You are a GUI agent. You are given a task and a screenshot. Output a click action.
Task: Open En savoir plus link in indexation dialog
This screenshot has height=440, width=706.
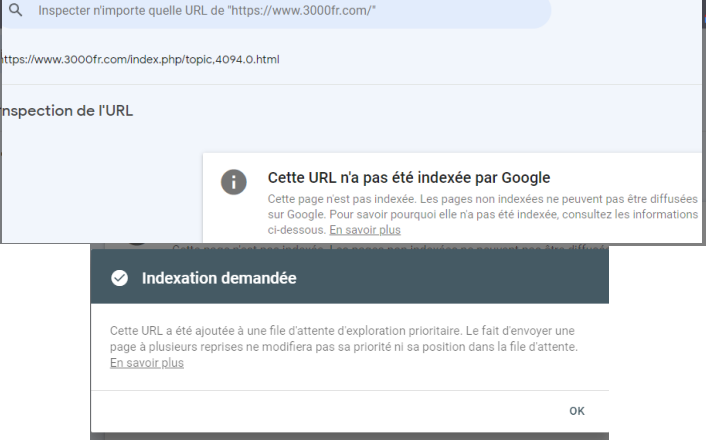click(147, 363)
